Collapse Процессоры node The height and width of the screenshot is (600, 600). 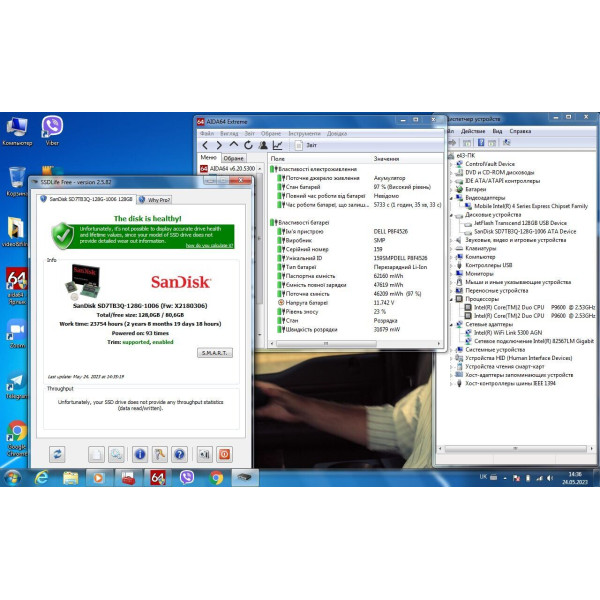[x=452, y=299]
